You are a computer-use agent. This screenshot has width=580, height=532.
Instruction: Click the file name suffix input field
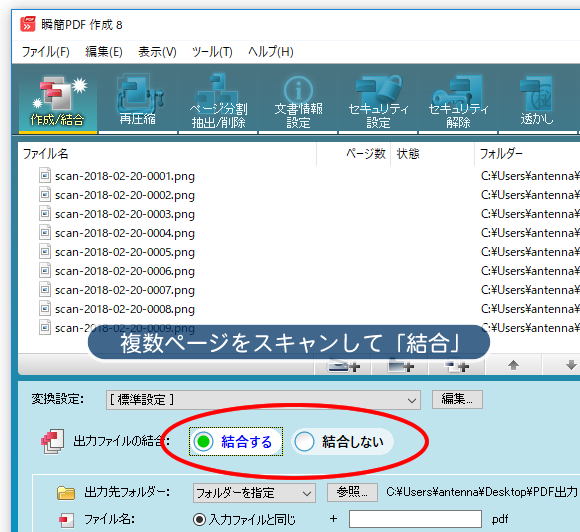pyautogui.click(x=415, y=519)
